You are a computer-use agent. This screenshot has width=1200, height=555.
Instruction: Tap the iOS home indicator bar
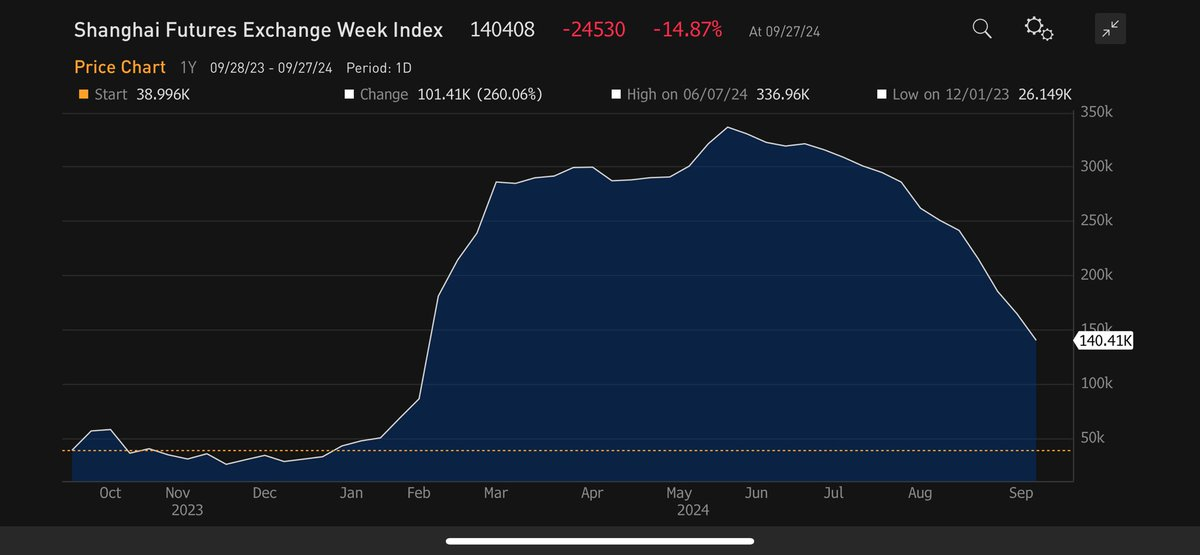(x=600, y=541)
